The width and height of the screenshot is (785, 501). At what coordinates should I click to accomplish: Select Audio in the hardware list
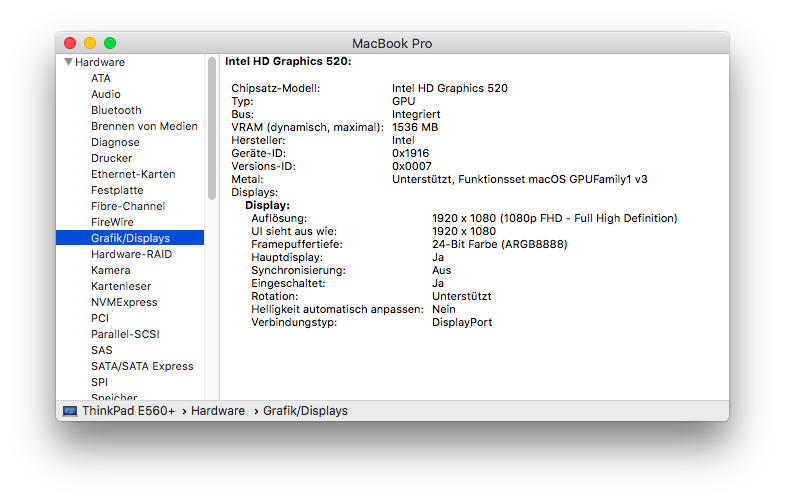(x=106, y=95)
